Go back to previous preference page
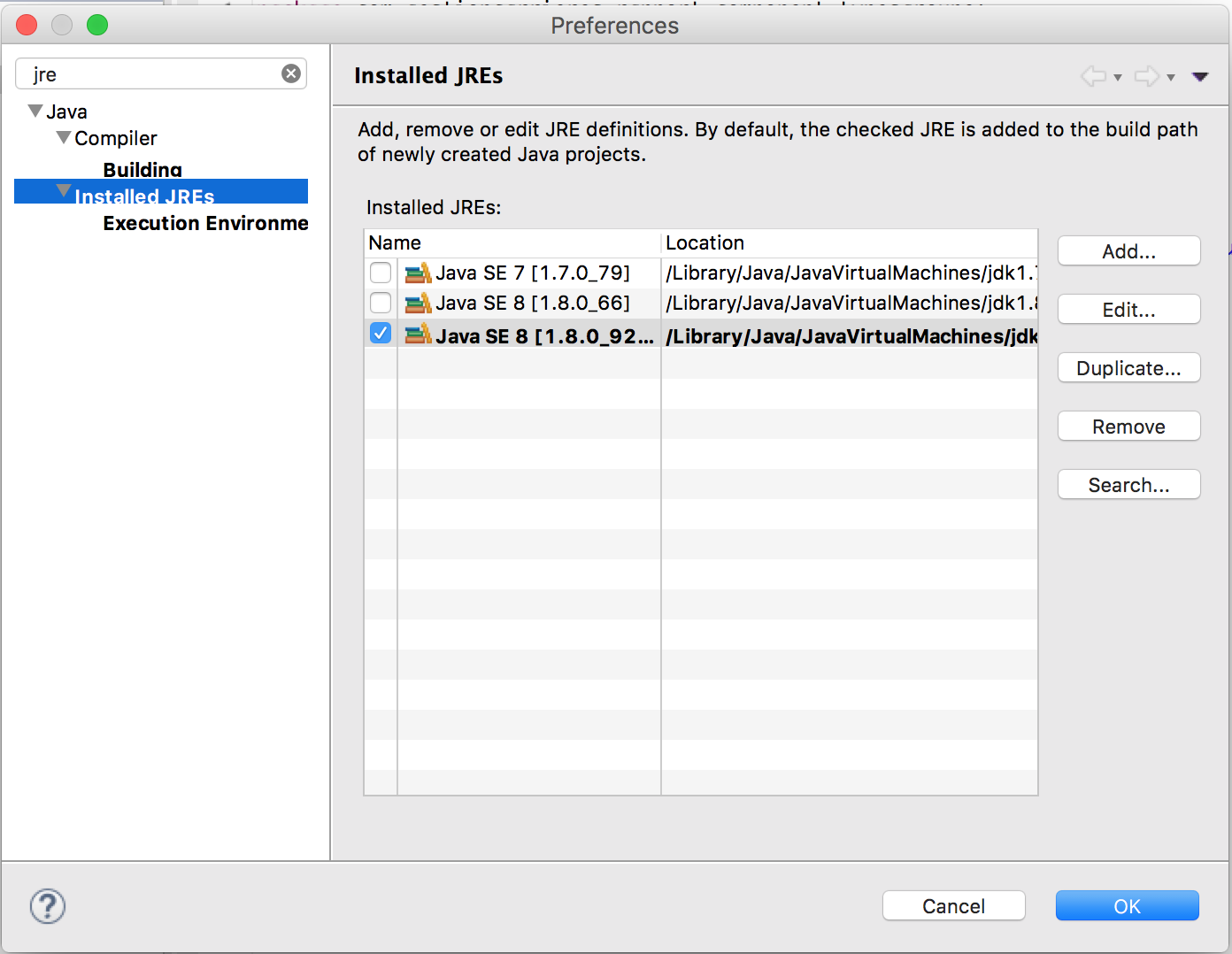 pyautogui.click(x=1094, y=76)
